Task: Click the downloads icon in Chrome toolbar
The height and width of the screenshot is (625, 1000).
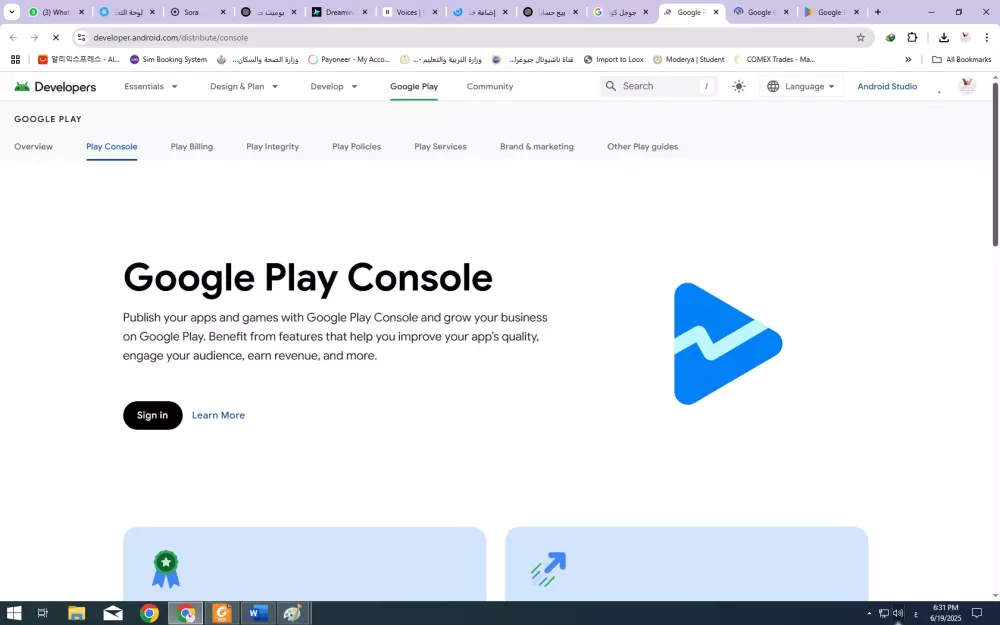Action: pyautogui.click(x=942, y=37)
